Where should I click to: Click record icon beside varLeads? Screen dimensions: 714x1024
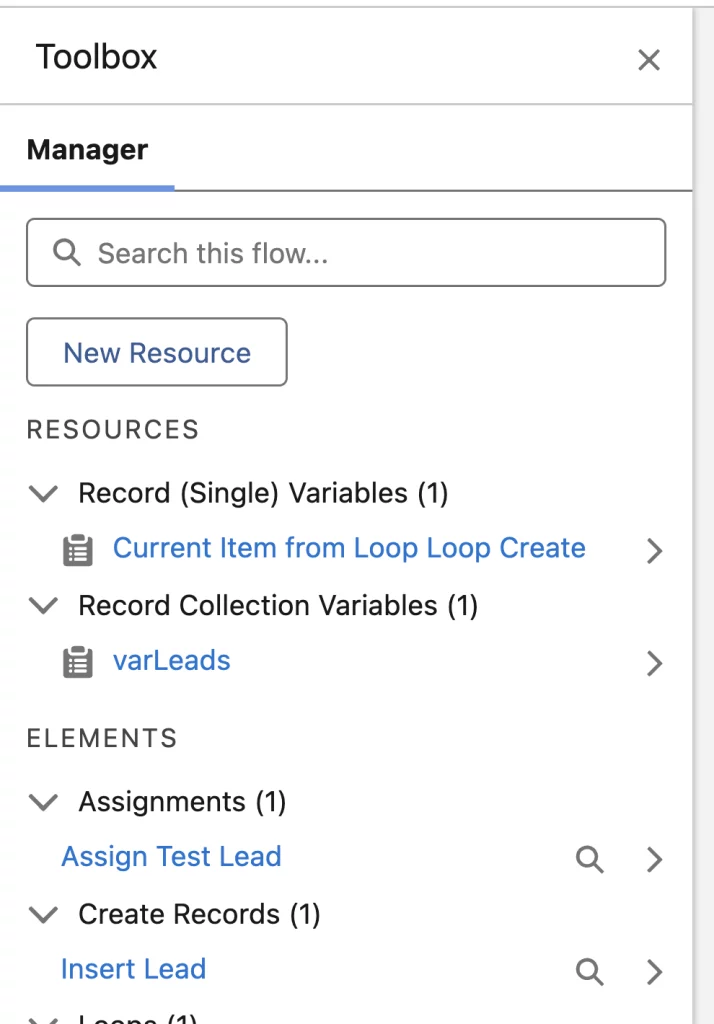pyautogui.click(x=78, y=662)
